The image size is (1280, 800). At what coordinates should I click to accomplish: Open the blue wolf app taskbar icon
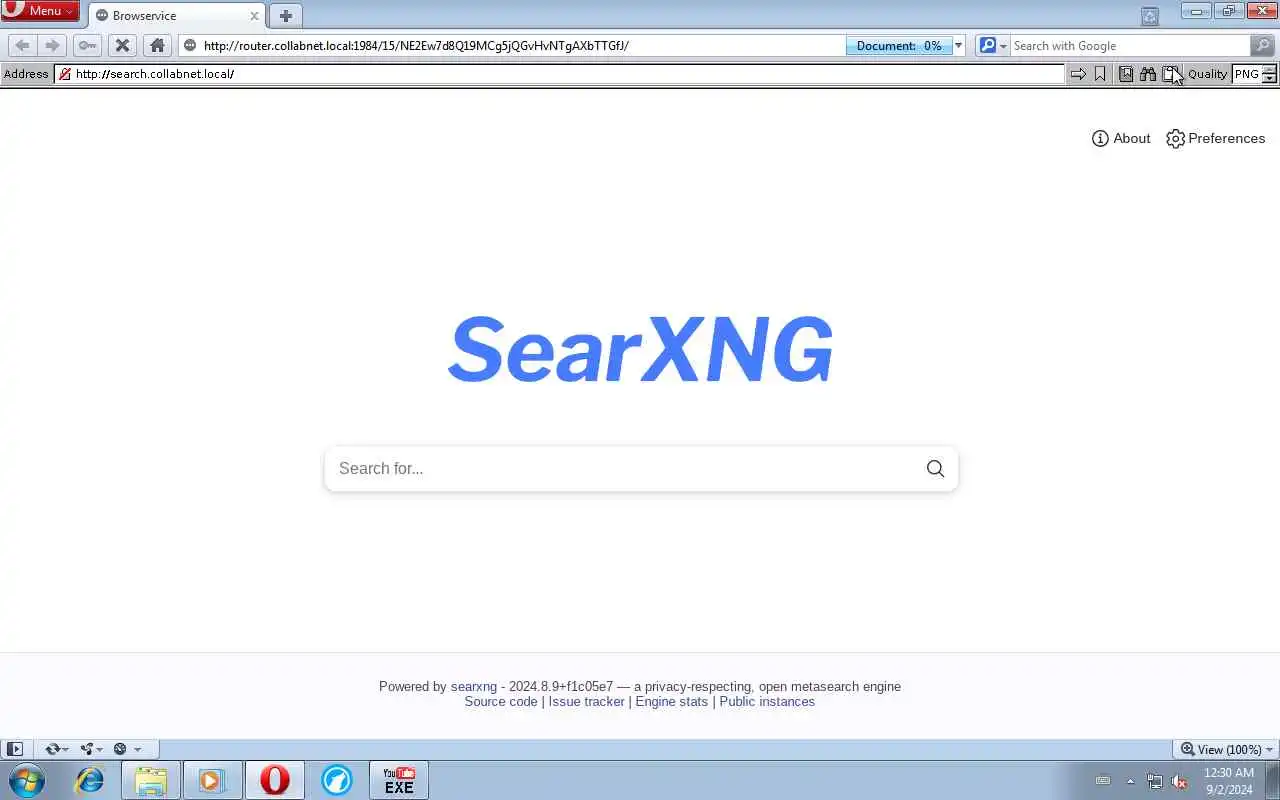point(337,780)
